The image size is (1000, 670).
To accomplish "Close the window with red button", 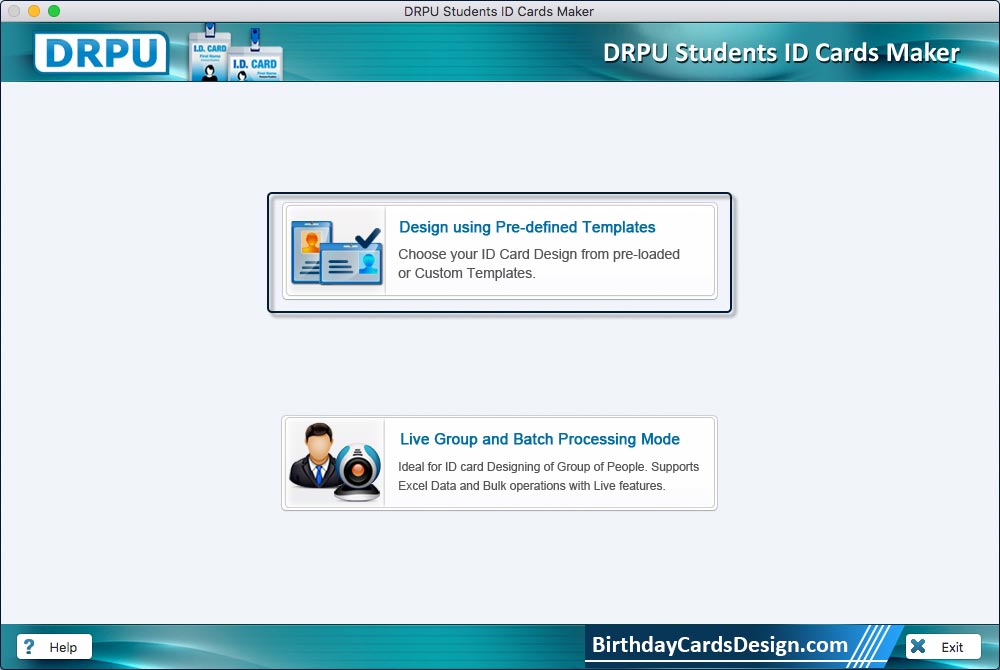I will 14,11.
